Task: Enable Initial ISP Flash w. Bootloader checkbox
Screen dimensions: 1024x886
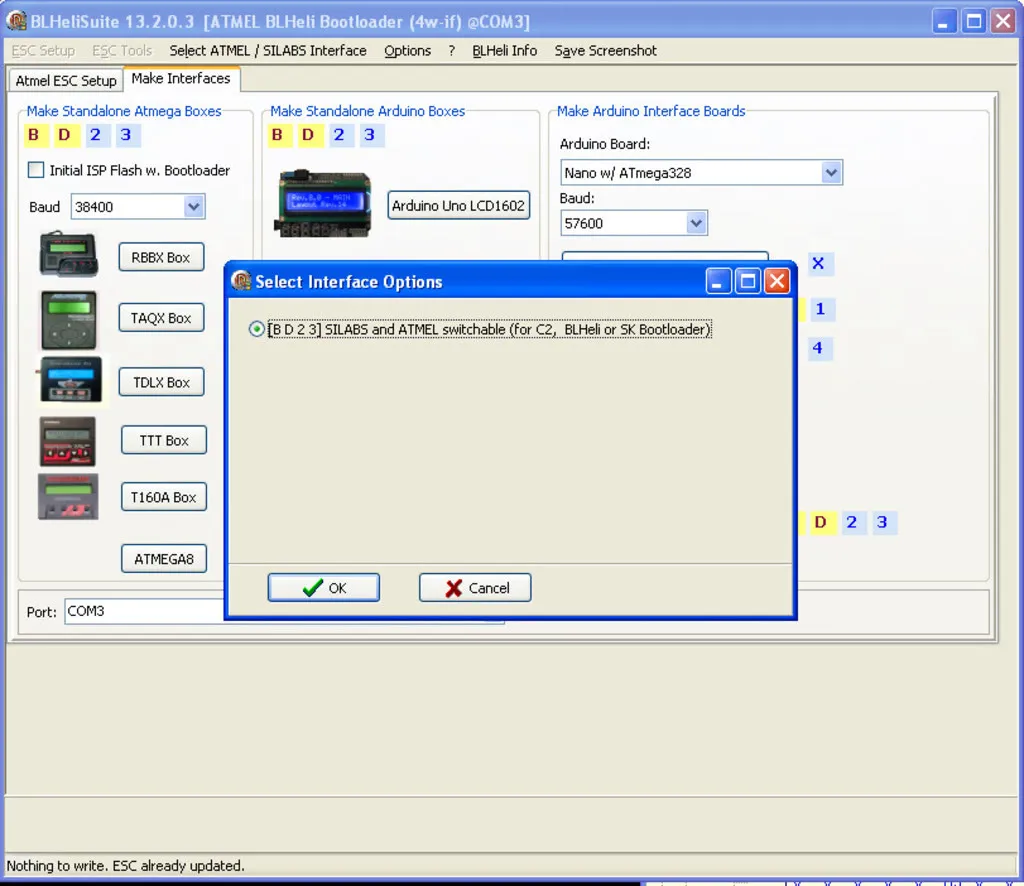Action: point(36,170)
